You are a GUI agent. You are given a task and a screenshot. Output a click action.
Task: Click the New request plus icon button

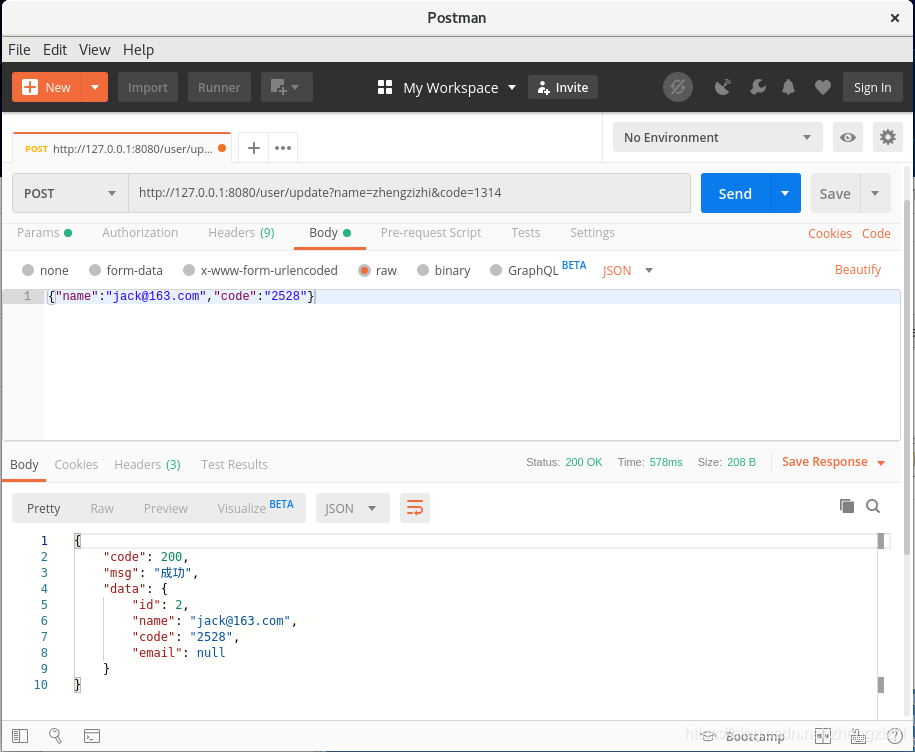click(x=47, y=88)
